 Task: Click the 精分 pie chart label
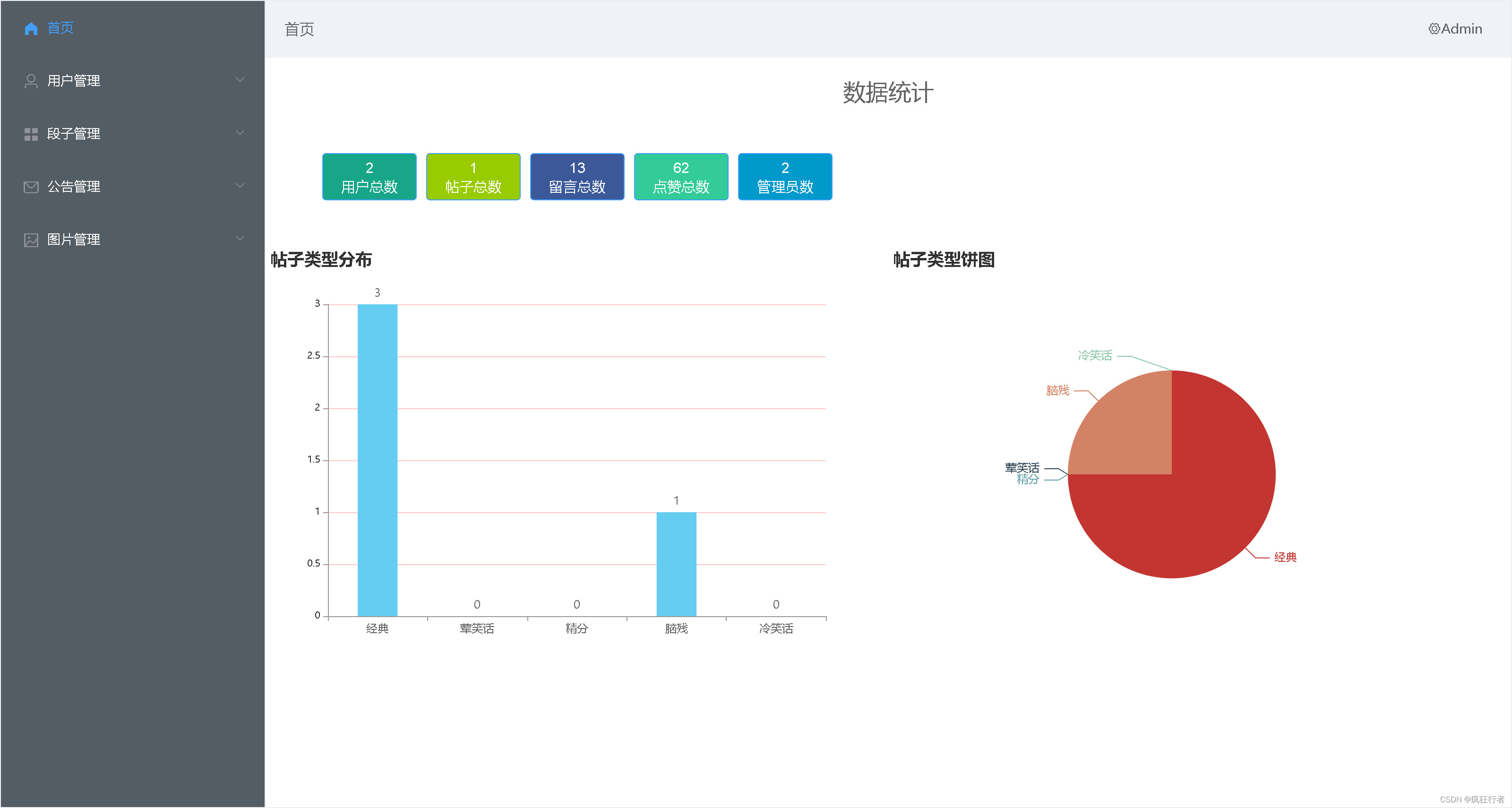coord(1028,480)
